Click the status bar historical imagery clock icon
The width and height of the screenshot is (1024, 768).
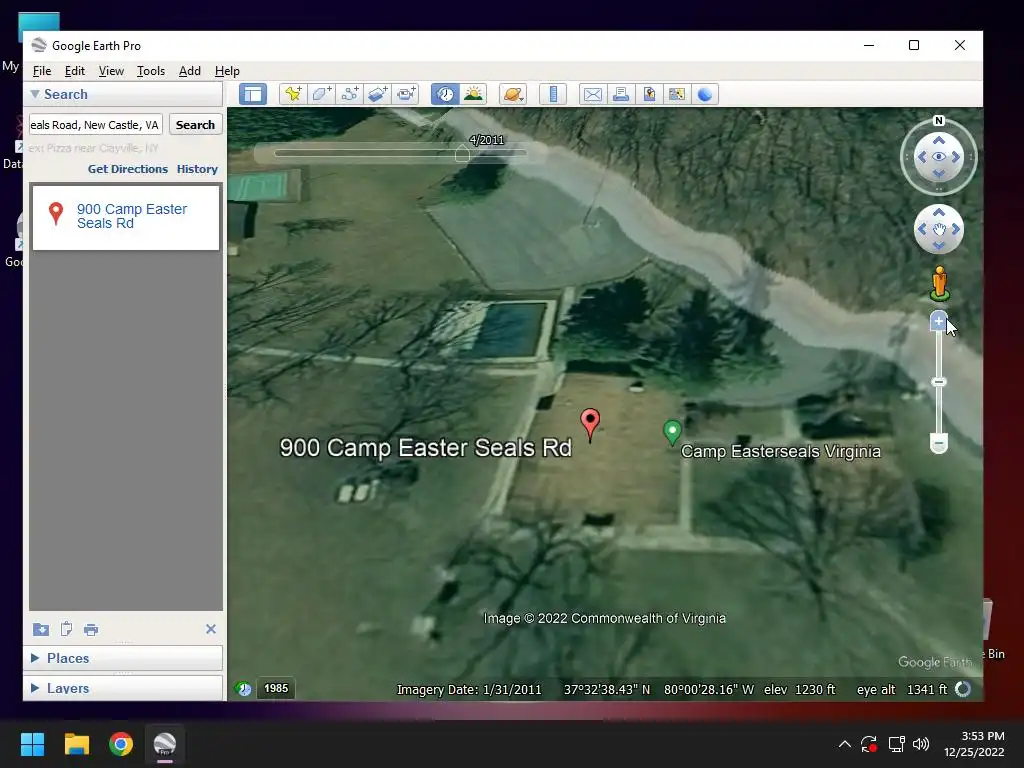click(243, 688)
